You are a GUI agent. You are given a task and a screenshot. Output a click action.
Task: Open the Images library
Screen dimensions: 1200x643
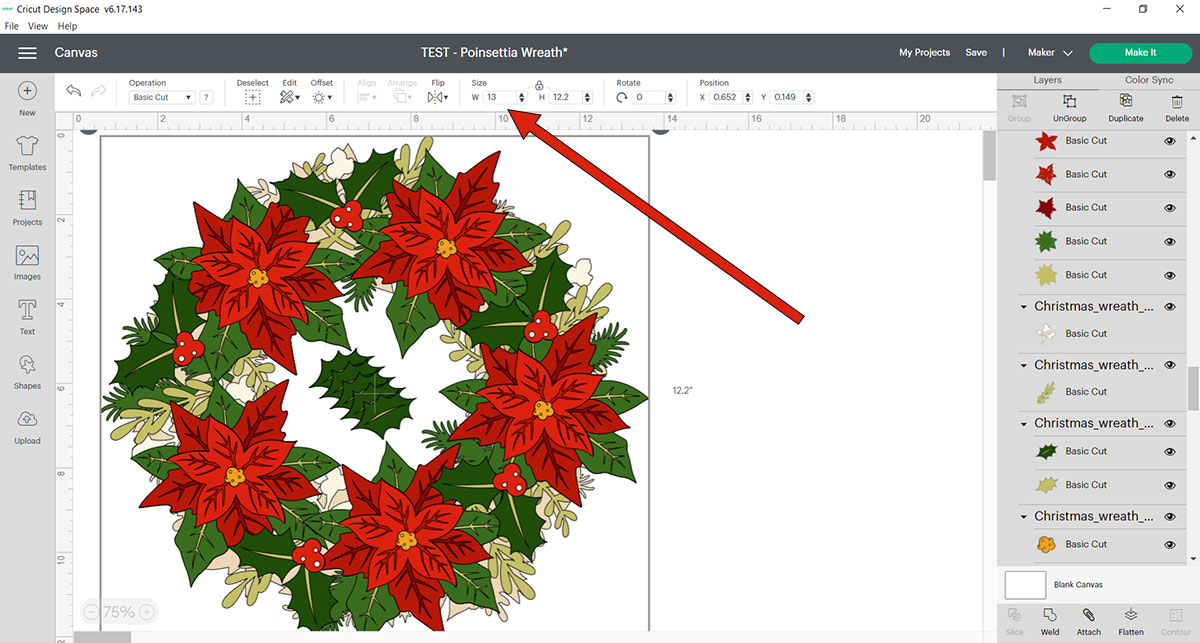pyautogui.click(x=27, y=262)
